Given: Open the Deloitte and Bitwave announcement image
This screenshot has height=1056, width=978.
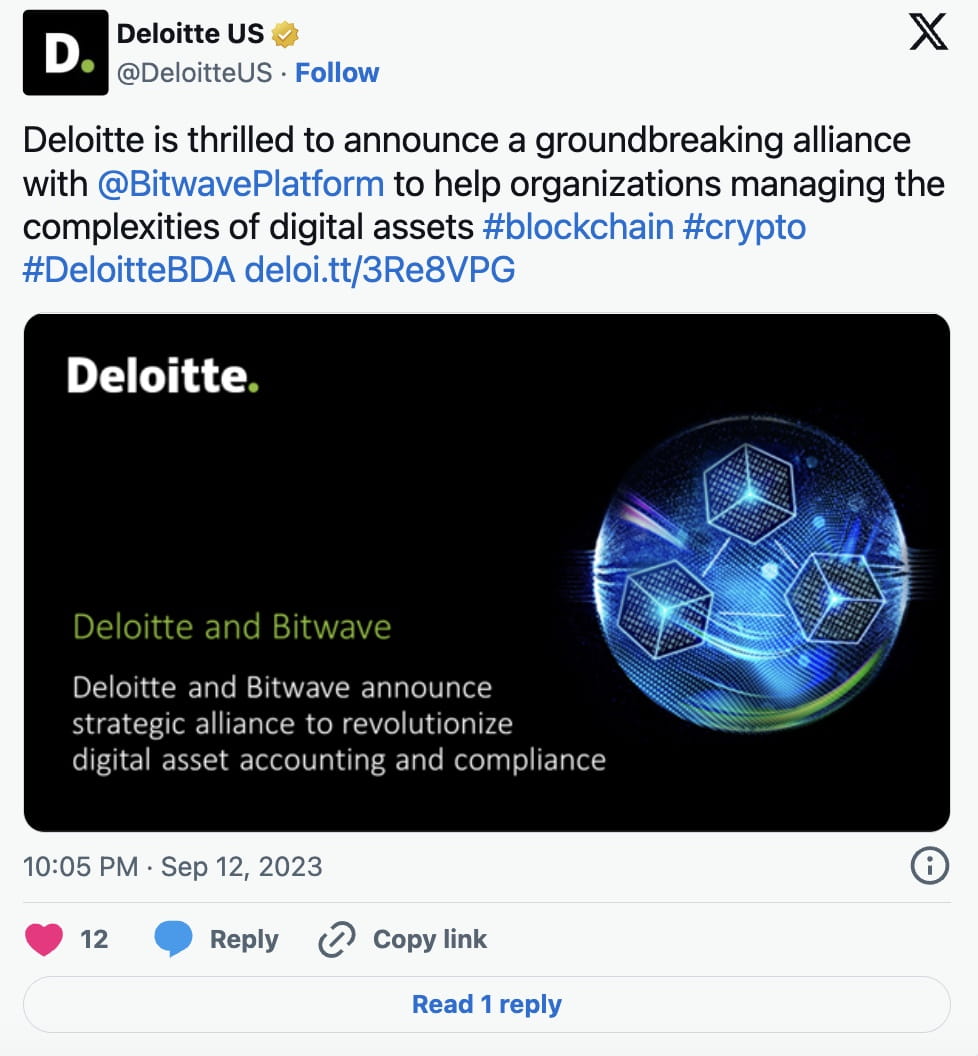Looking at the screenshot, I should point(489,574).
